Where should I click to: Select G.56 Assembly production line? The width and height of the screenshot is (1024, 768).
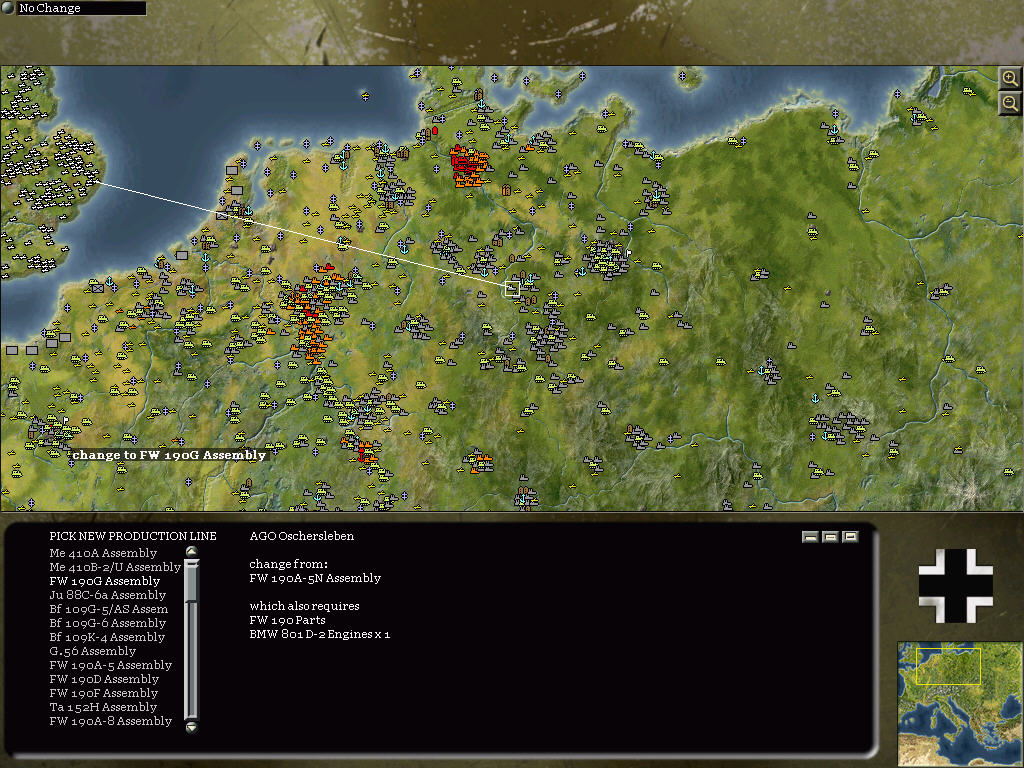[x=93, y=651]
